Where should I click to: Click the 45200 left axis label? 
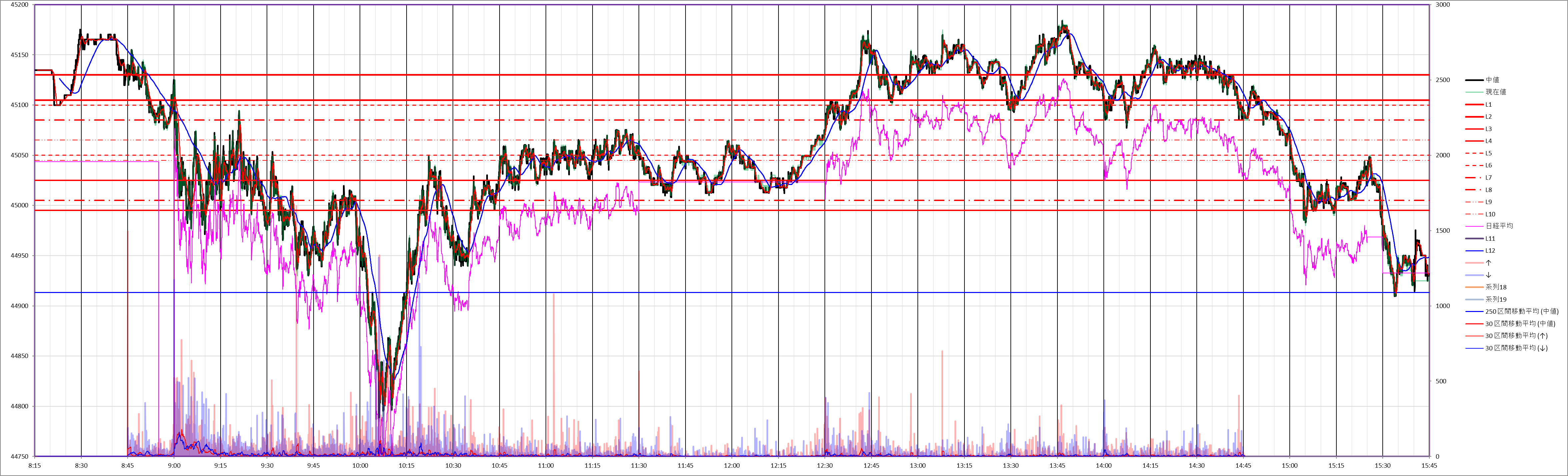click(19, 5)
